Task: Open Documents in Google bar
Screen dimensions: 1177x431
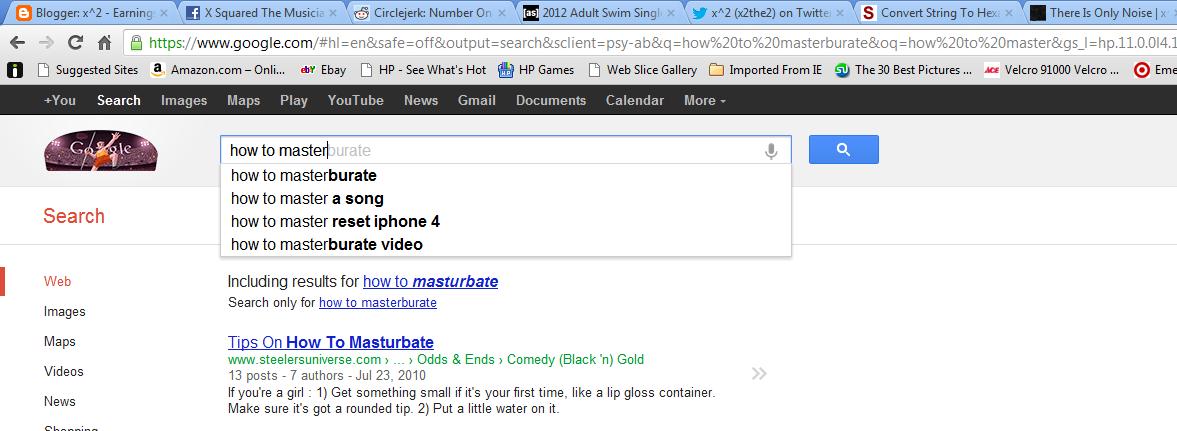Action: [x=551, y=100]
